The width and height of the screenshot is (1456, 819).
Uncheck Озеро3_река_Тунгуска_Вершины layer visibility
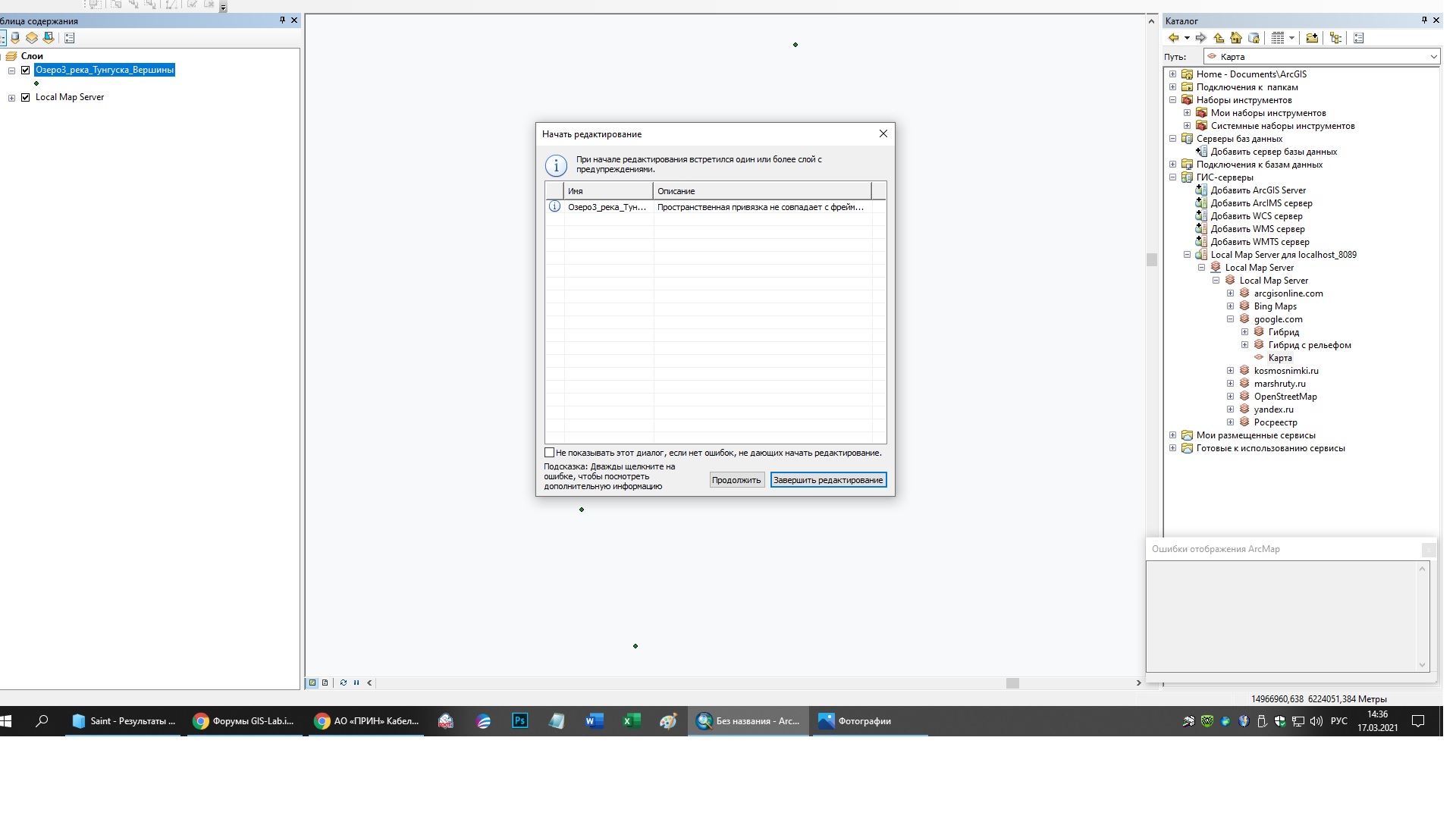point(26,70)
